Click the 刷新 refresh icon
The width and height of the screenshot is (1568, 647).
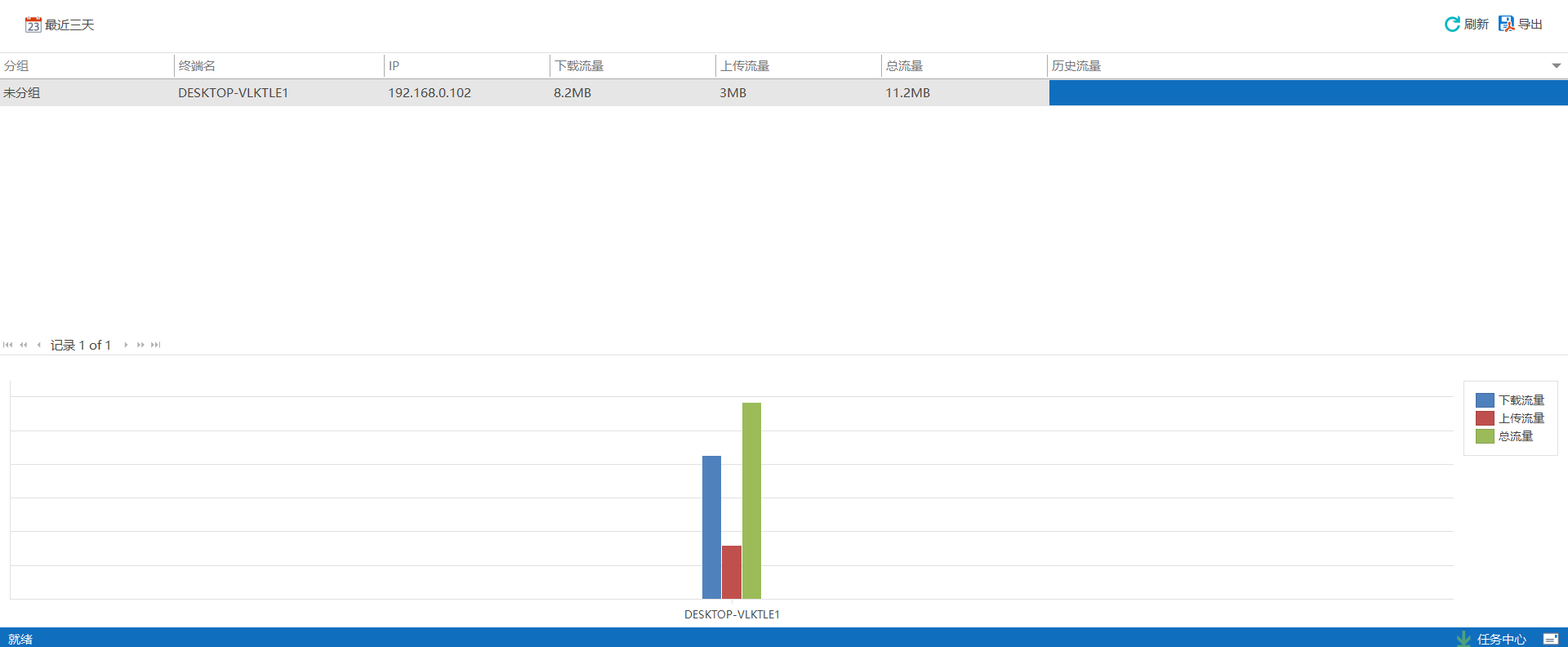pyautogui.click(x=1452, y=25)
